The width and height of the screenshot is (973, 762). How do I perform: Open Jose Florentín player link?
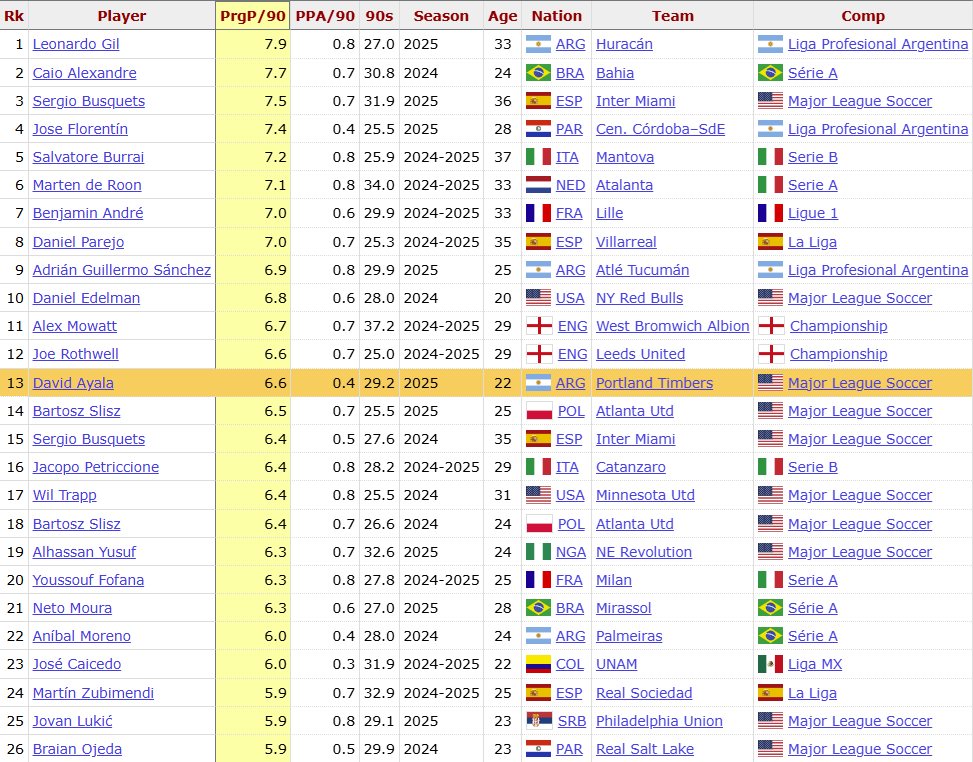[80, 128]
